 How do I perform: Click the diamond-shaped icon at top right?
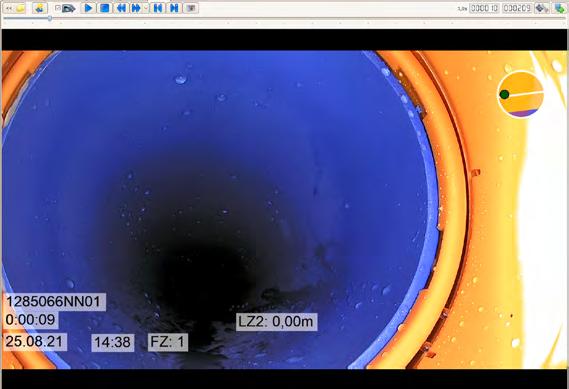[x=540, y=8]
